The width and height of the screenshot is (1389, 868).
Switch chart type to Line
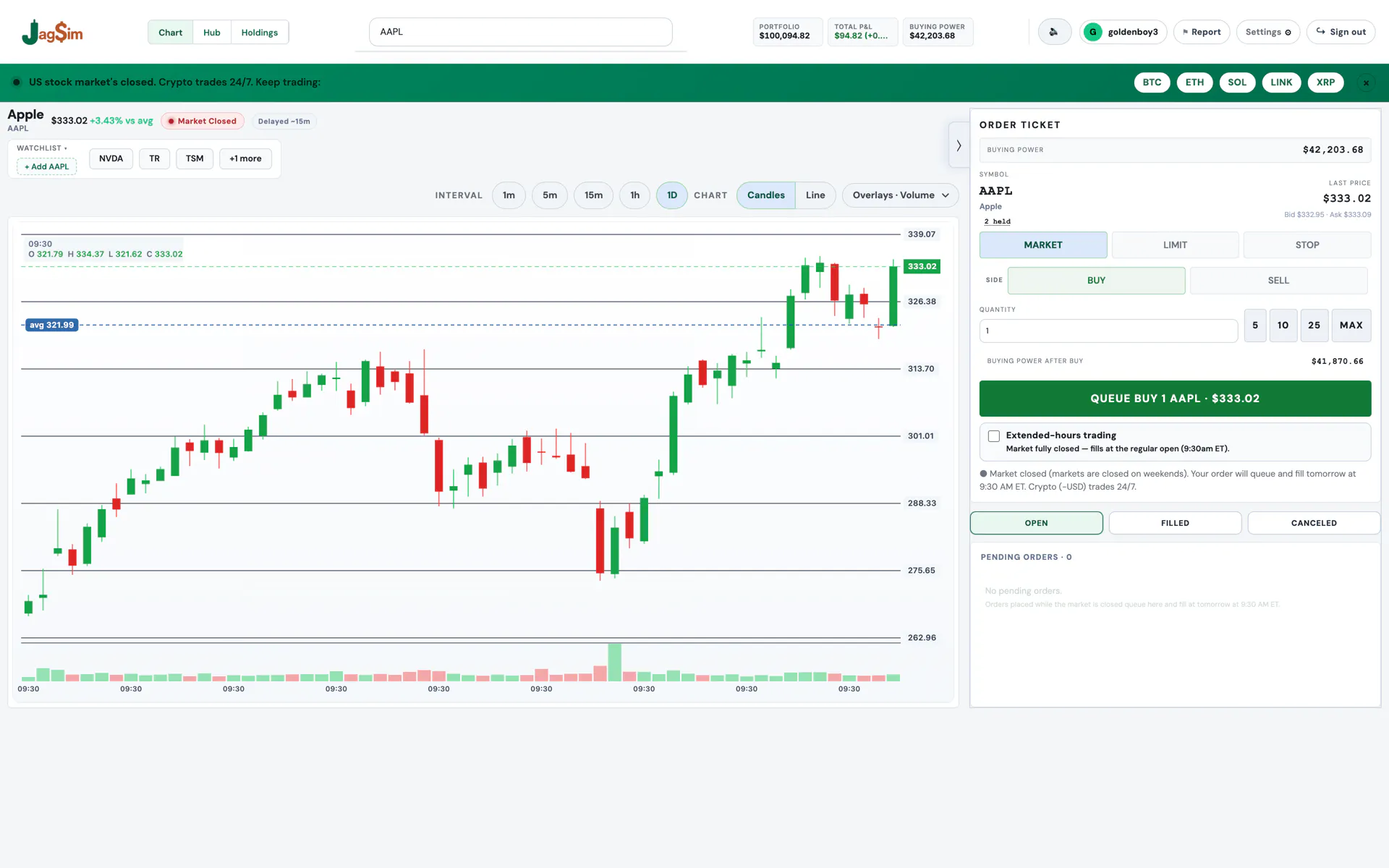pyautogui.click(x=815, y=195)
